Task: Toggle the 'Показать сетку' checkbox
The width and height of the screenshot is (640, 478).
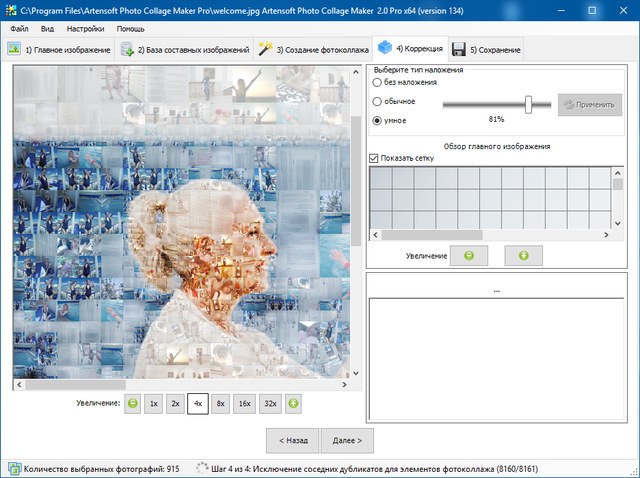Action: click(375, 158)
